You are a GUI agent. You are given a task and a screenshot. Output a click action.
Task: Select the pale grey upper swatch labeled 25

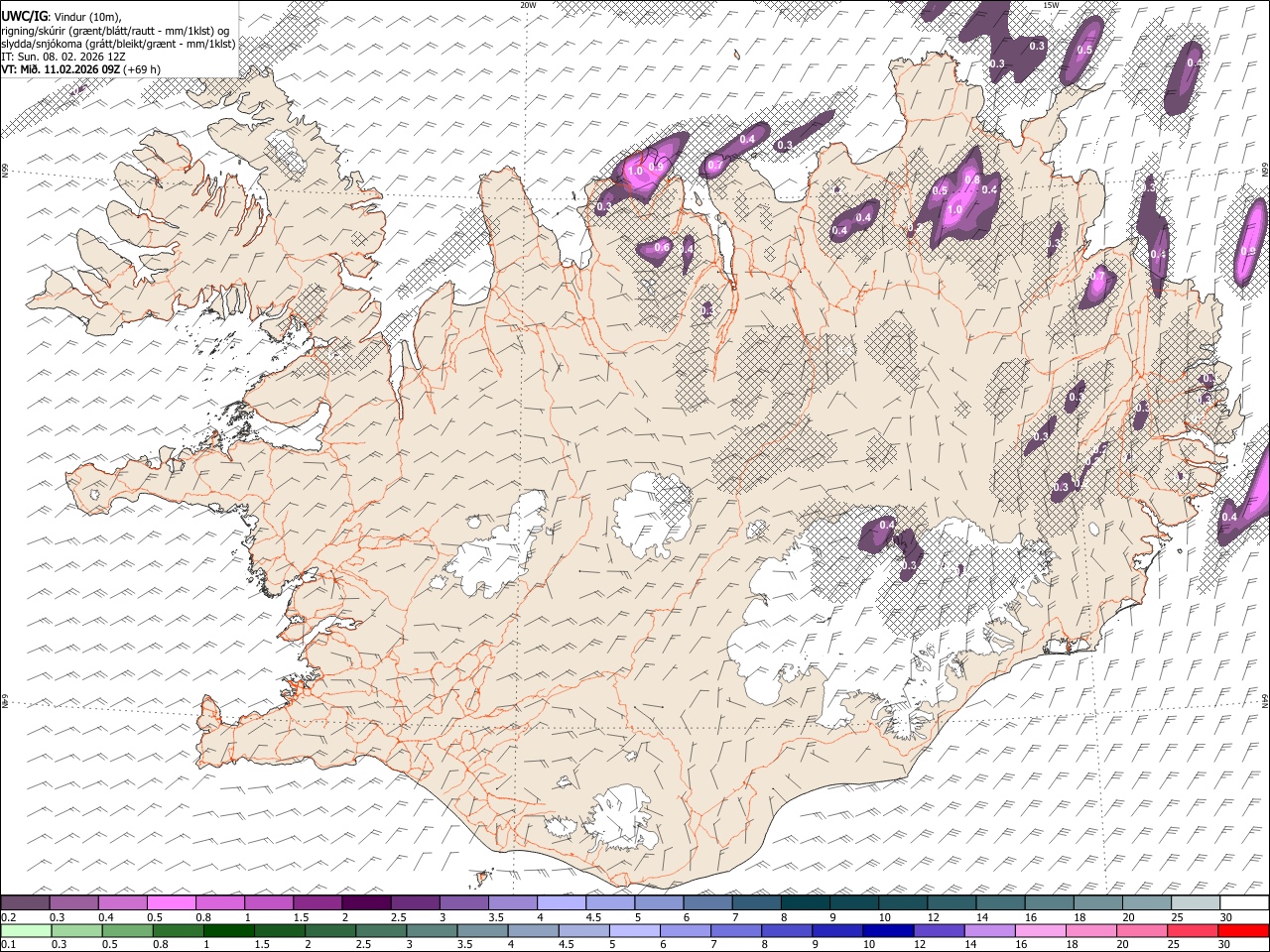[1196, 902]
